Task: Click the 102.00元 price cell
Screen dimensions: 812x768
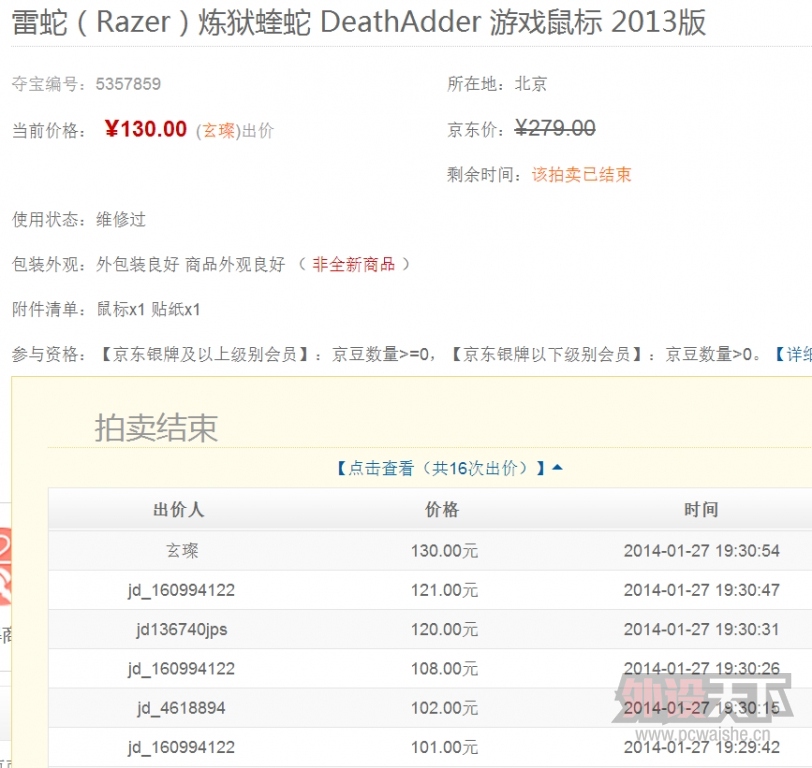Action: (x=444, y=708)
